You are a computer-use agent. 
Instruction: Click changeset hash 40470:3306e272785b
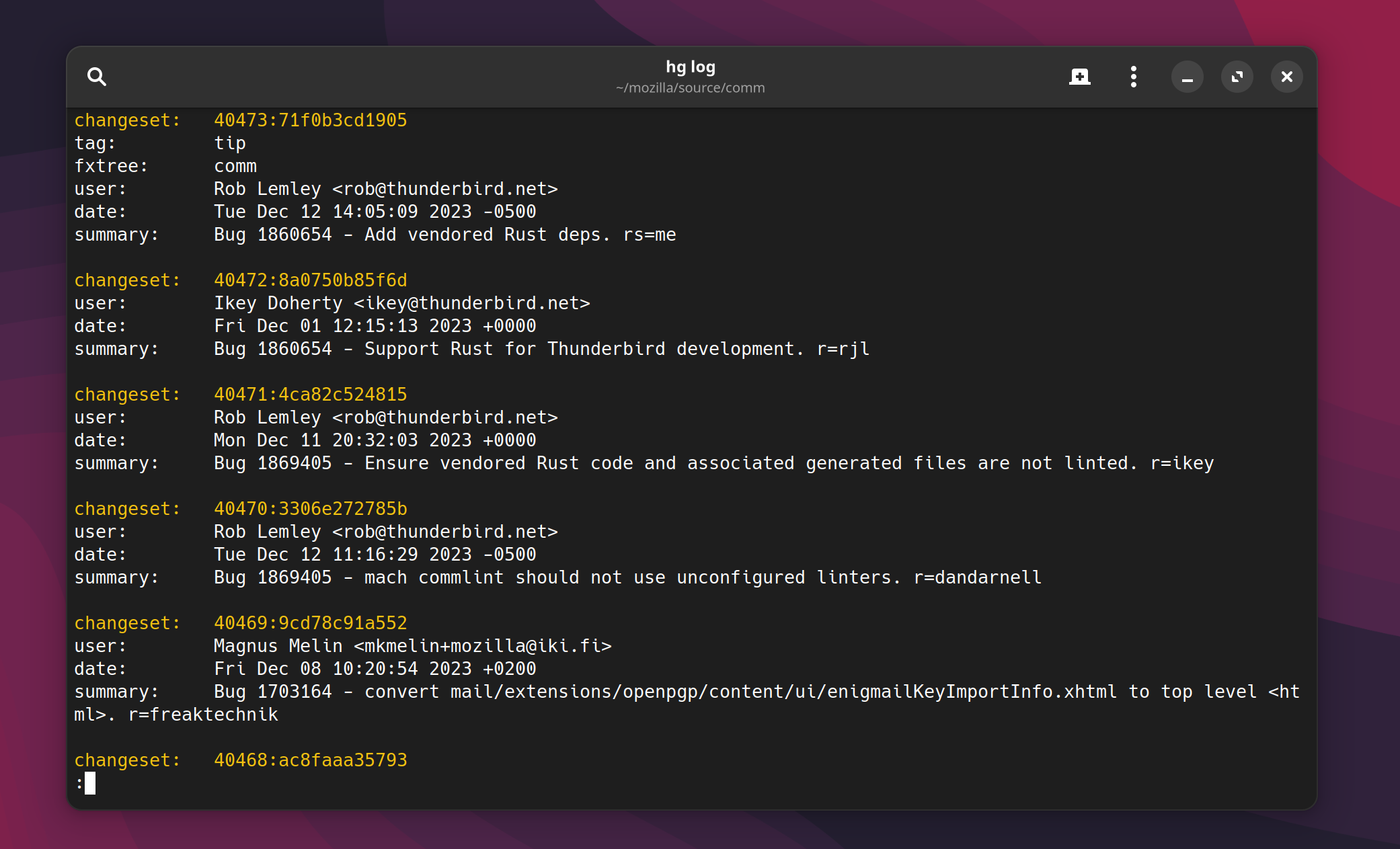click(310, 509)
